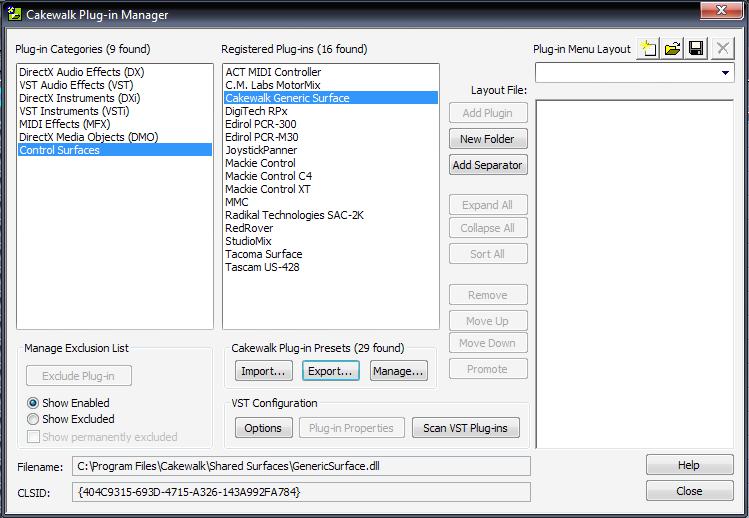The width and height of the screenshot is (749, 518).
Task: Select MMC plug-in
Action: click(331, 202)
